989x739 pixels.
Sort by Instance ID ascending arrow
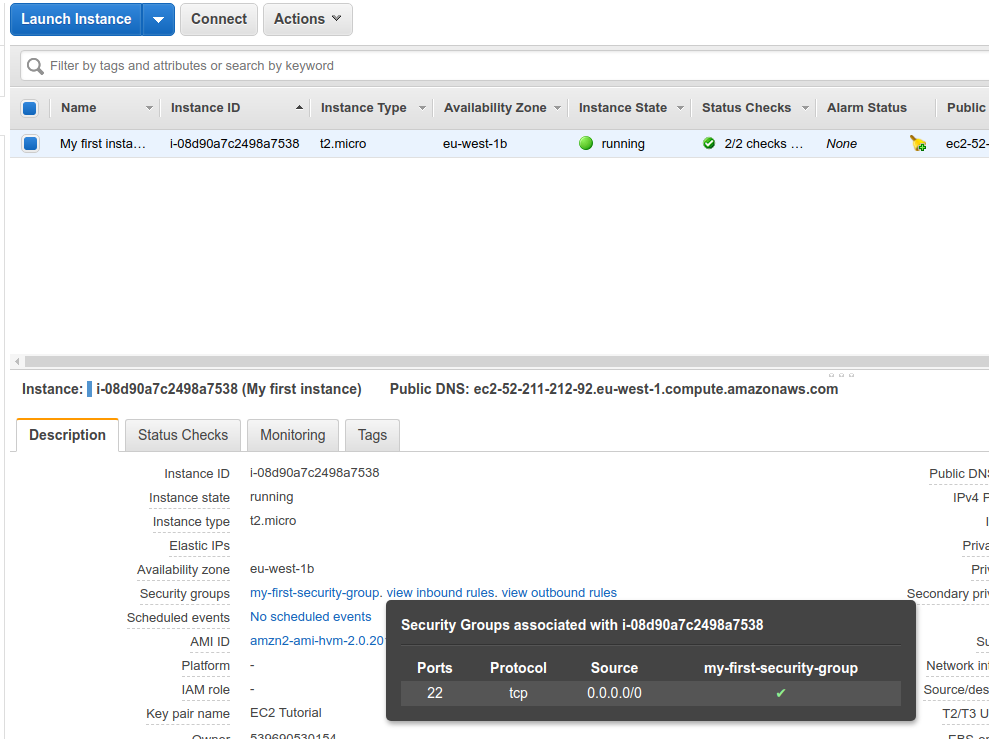click(x=300, y=108)
